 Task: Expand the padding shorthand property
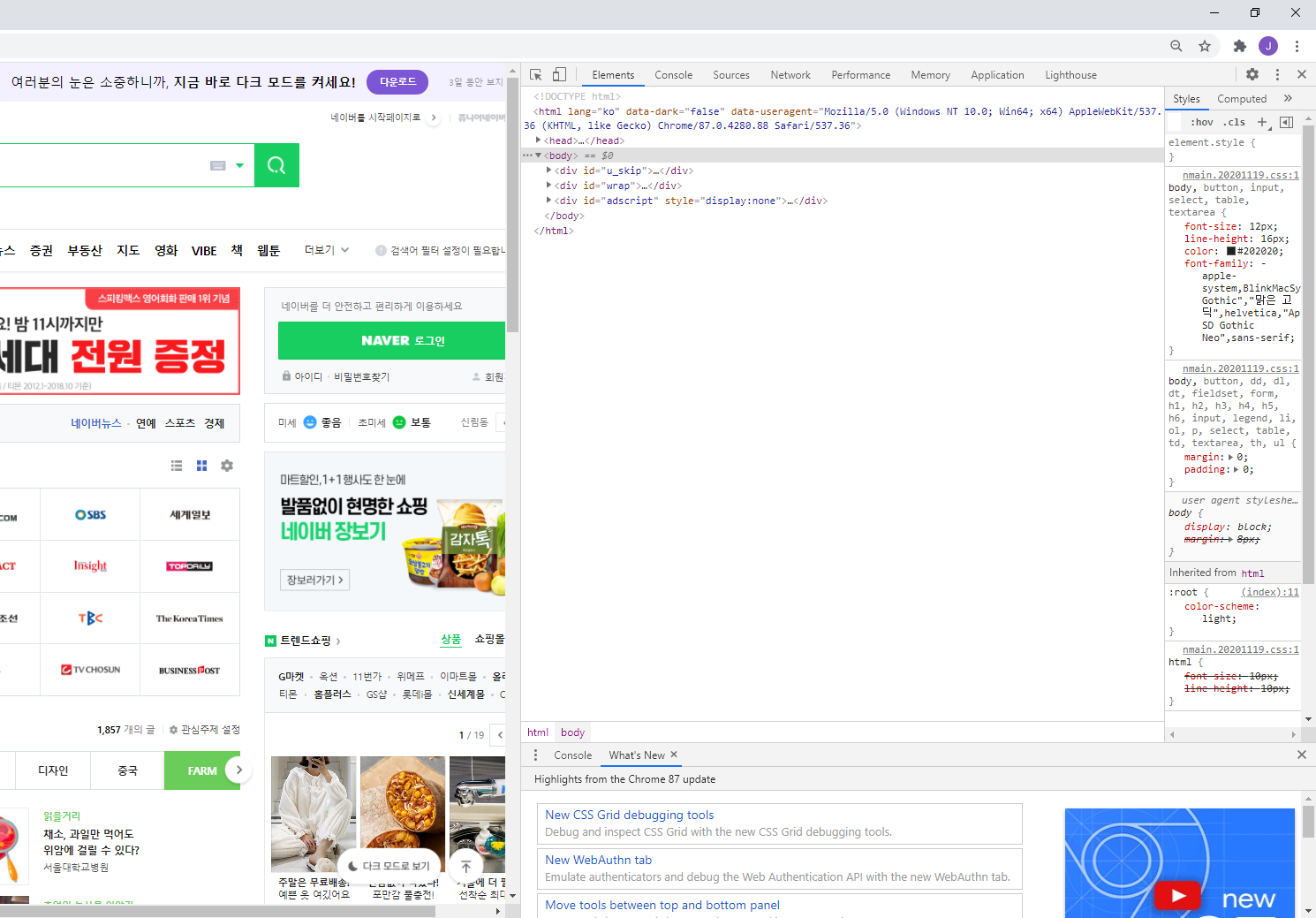[x=1237, y=469]
